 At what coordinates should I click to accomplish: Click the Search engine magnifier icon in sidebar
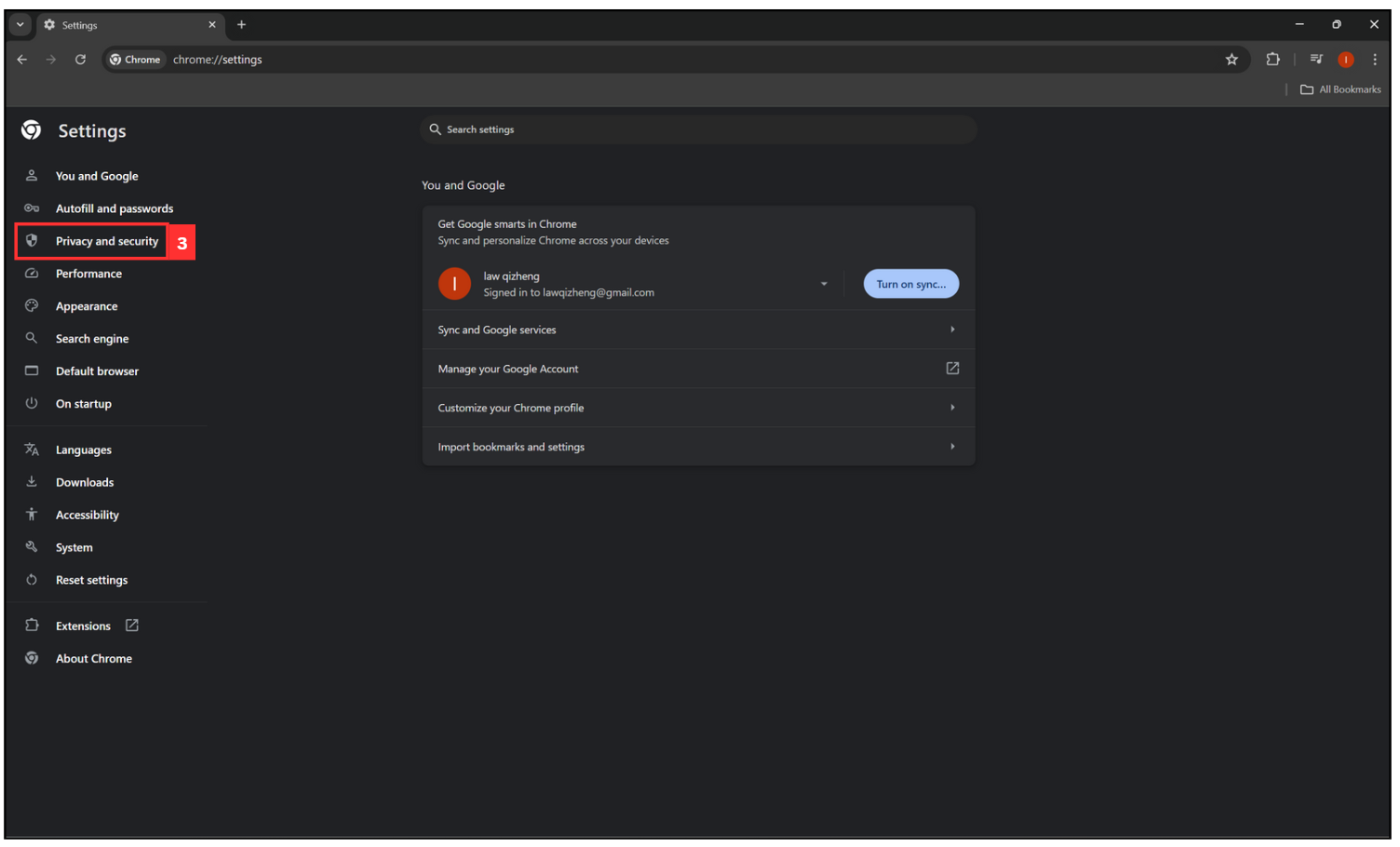point(32,338)
